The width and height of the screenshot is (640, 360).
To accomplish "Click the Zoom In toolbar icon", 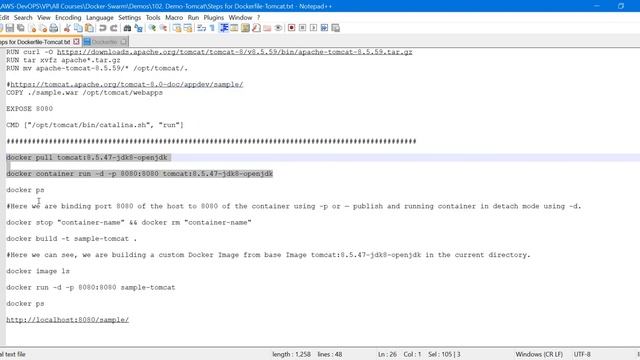I will [x=152, y=28].
